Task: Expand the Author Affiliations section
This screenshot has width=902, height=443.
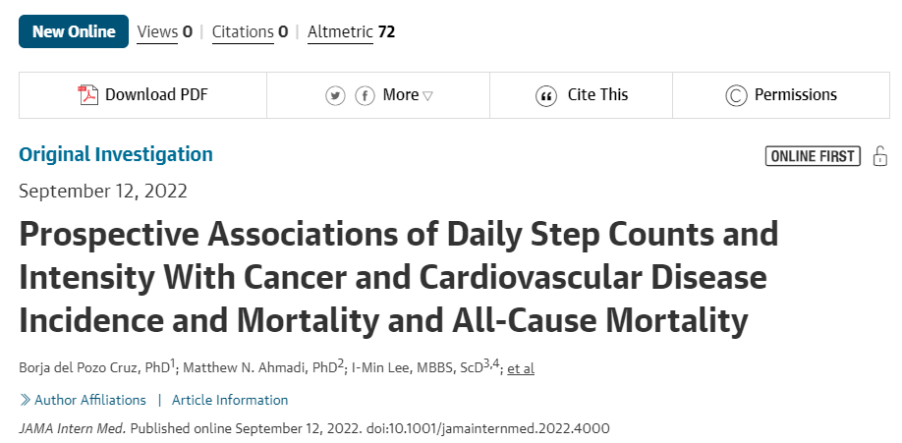Action: (x=90, y=400)
